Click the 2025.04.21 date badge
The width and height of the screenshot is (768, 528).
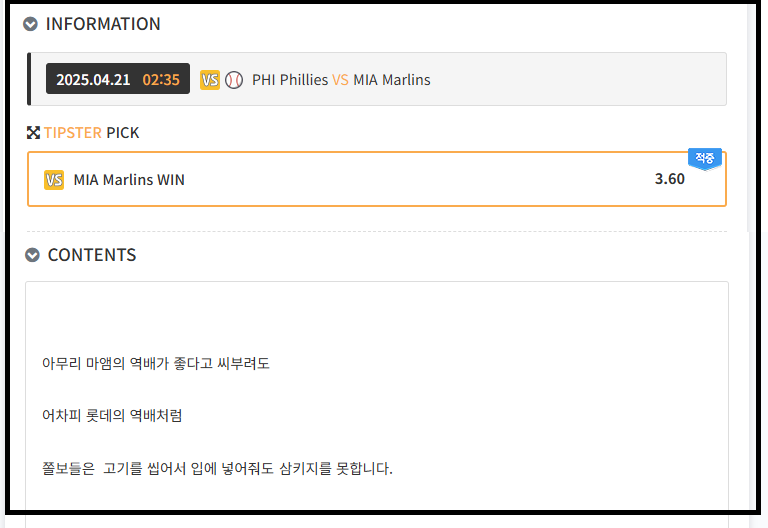(93, 79)
